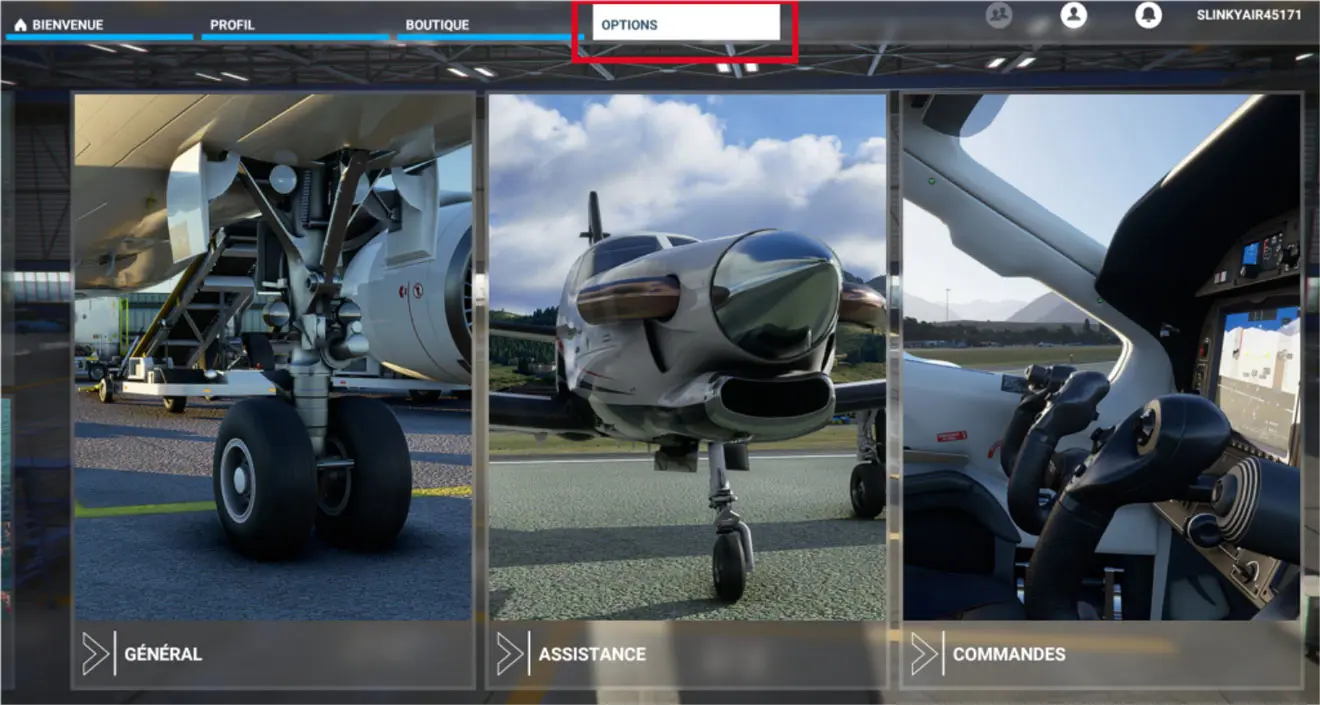Click the chevron icon next to Général
The image size is (1320, 705).
[x=96, y=654]
